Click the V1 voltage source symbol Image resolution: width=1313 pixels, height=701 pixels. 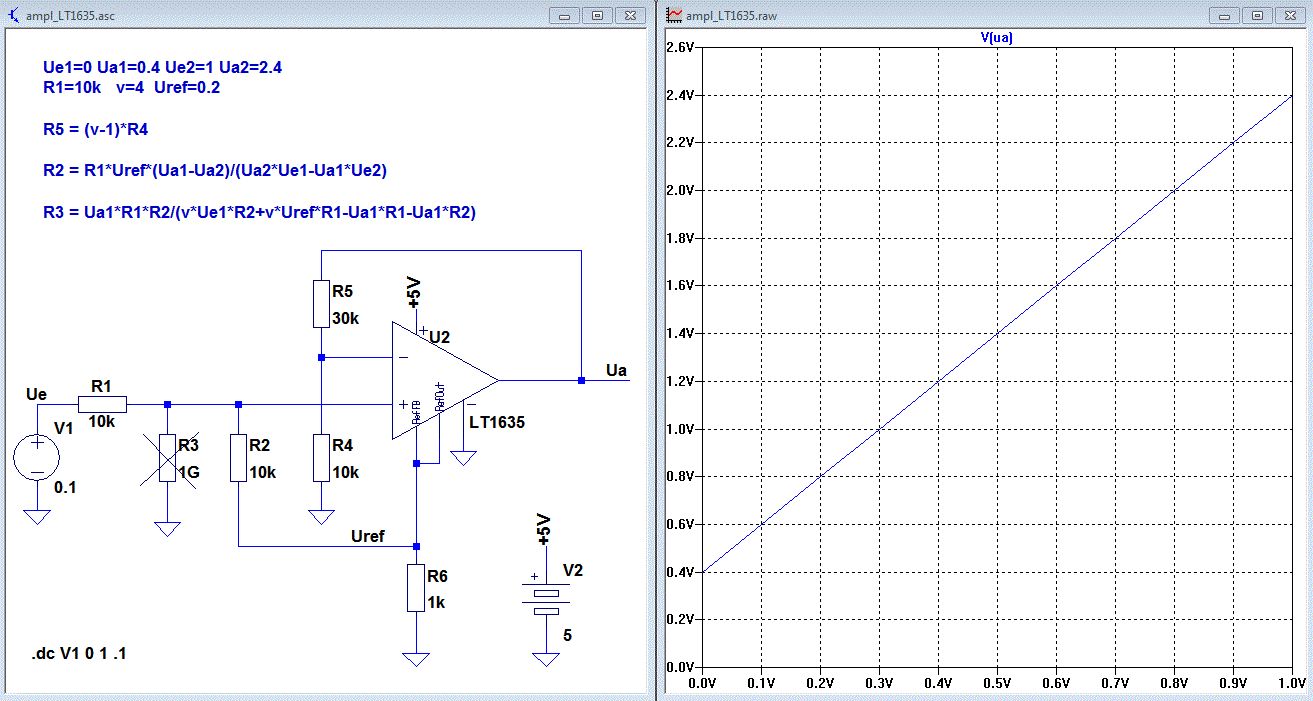[38, 459]
